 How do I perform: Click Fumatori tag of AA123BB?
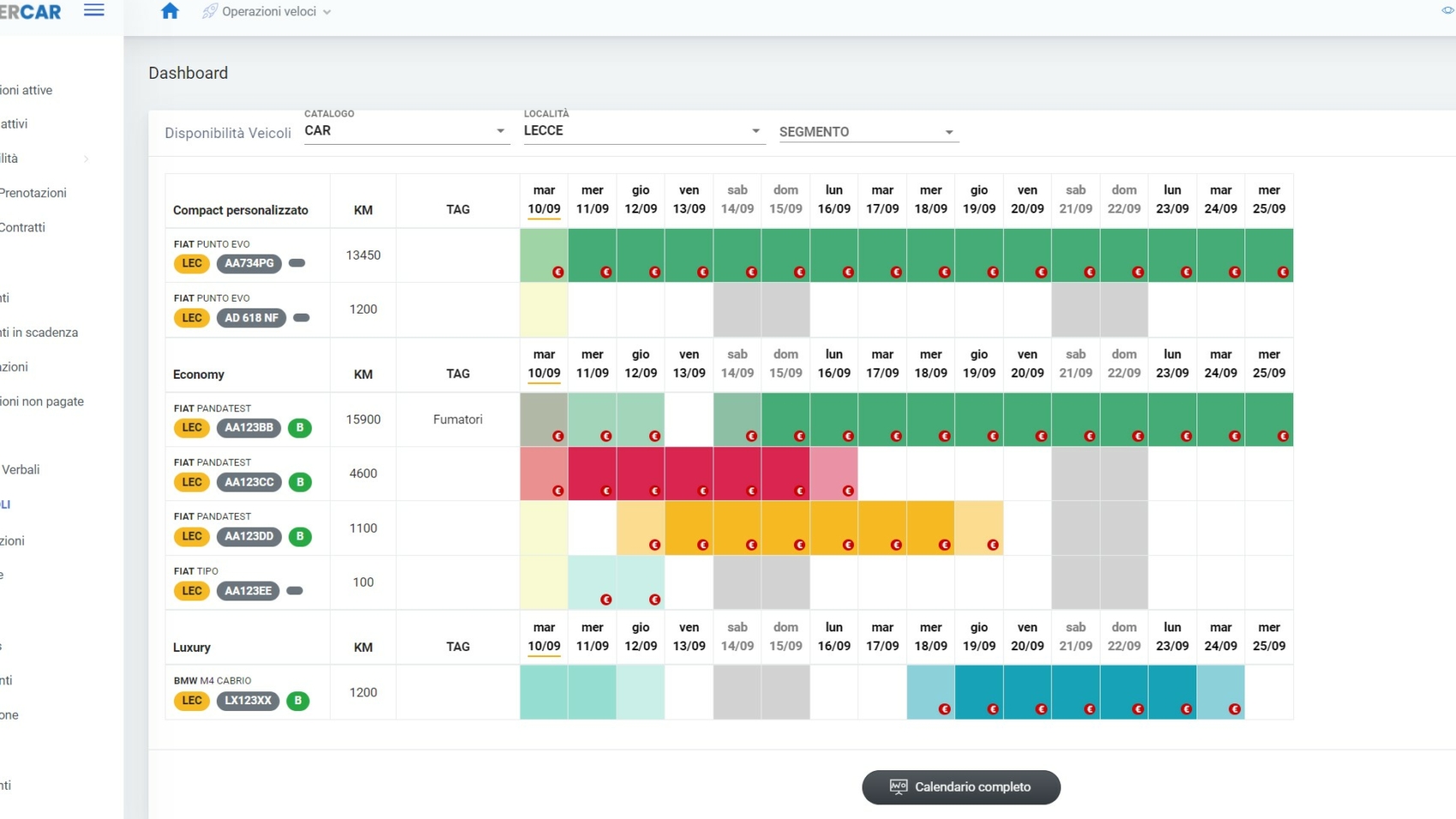[x=457, y=420]
